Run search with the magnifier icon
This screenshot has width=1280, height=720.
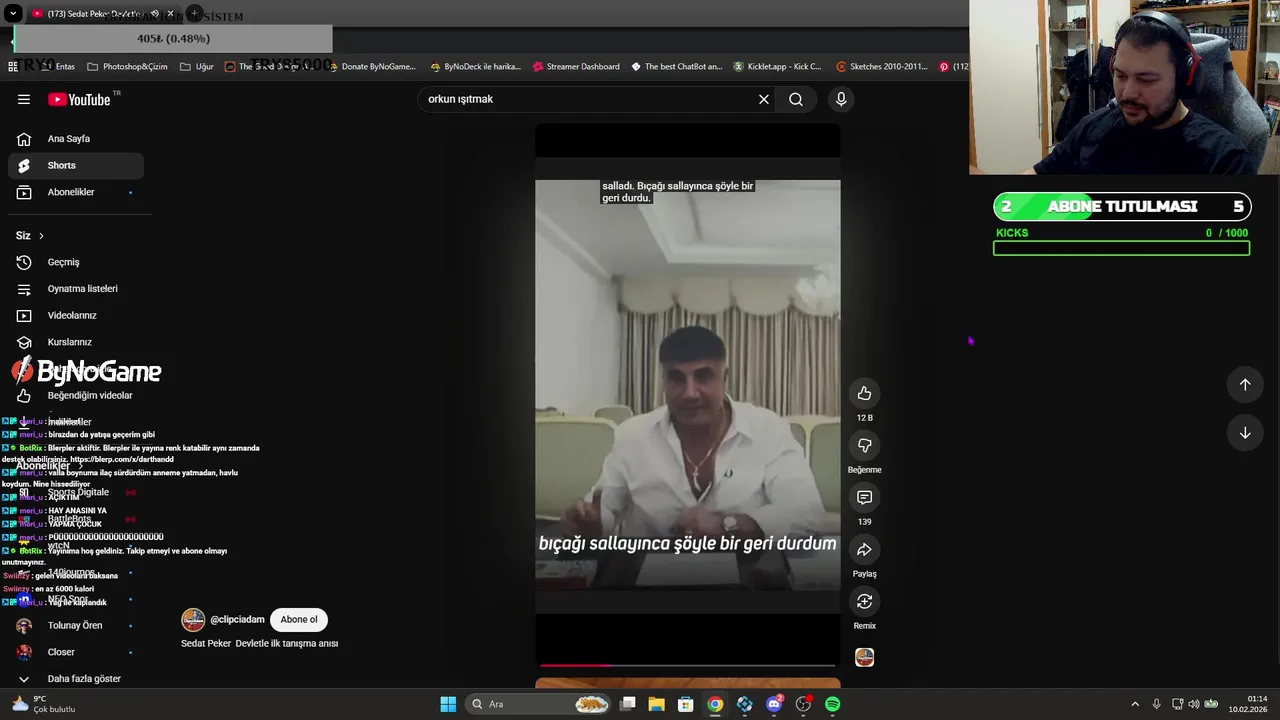pos(796,99)
